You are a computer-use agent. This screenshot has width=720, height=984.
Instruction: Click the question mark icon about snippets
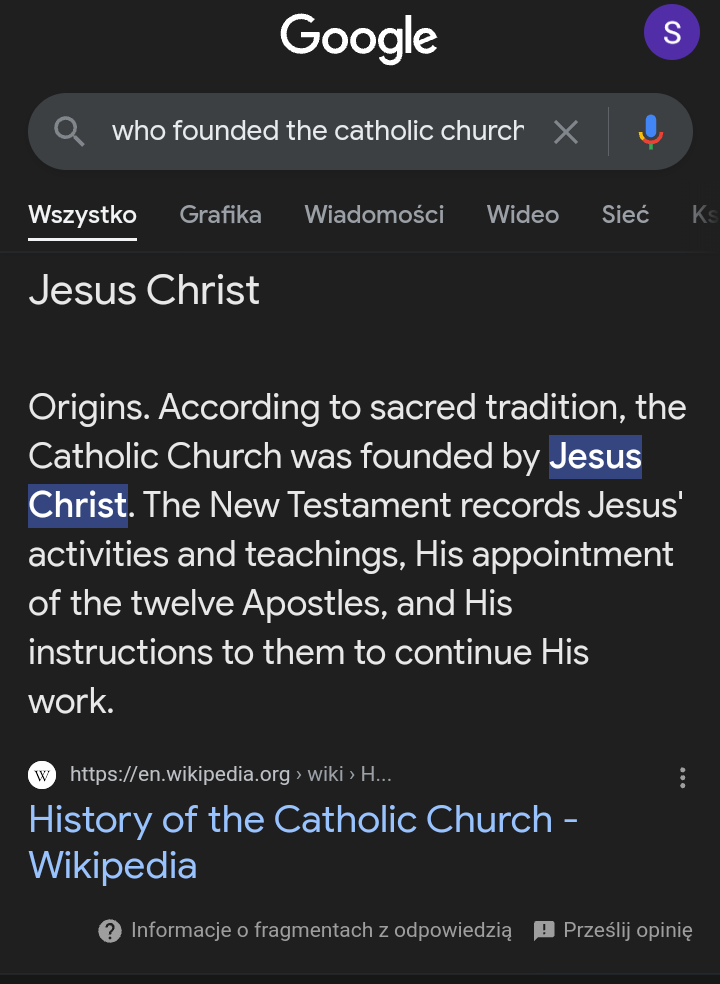tap(110, 931)
